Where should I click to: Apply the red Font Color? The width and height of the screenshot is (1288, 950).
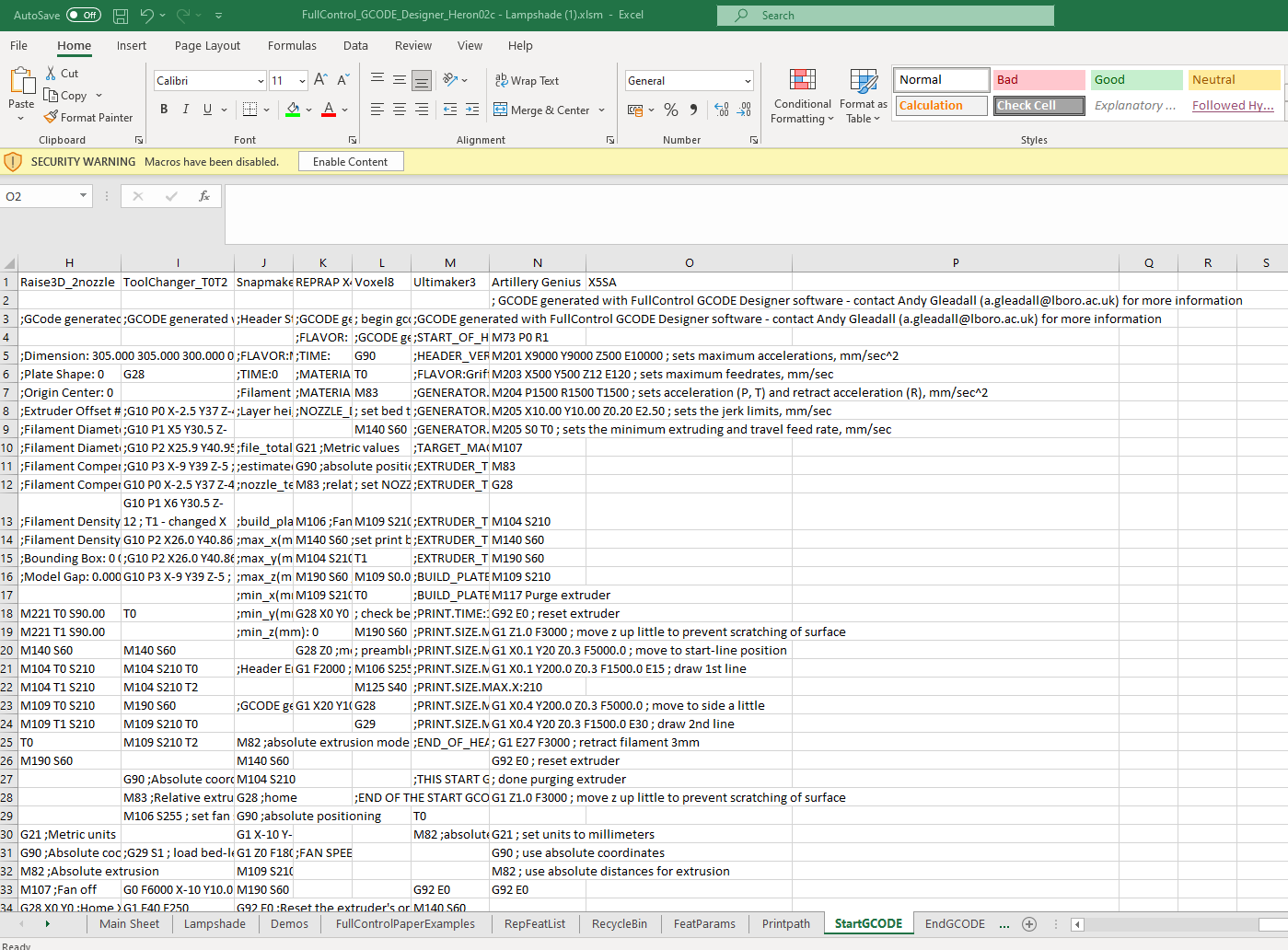(x=329, y=110)
